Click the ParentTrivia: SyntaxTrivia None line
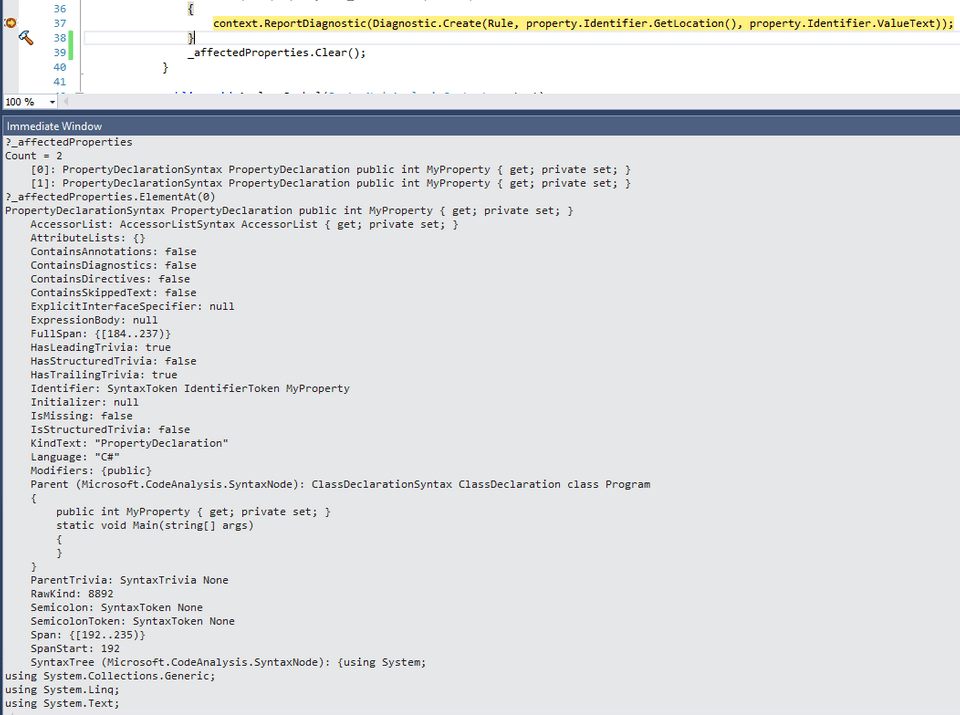 129,580
